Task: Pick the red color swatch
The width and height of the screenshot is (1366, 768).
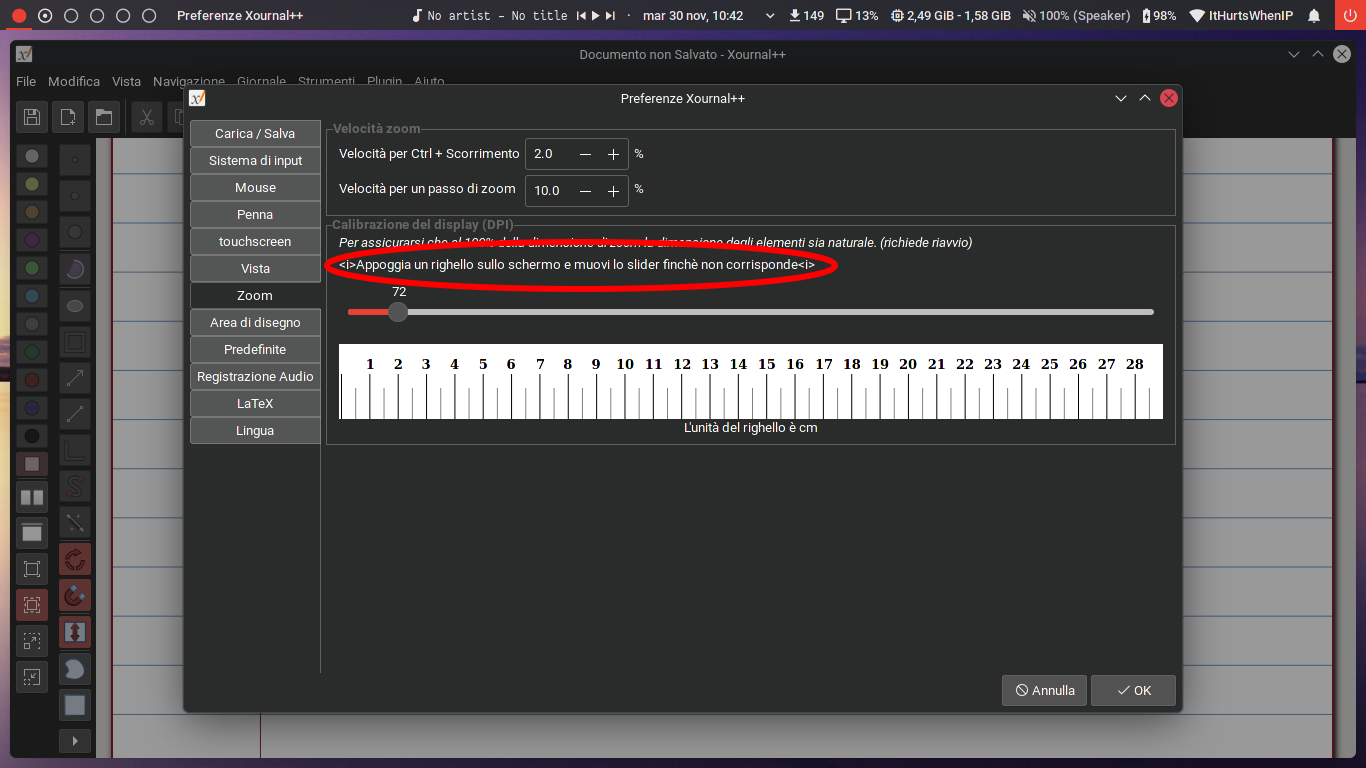Action: pos(32,380)
